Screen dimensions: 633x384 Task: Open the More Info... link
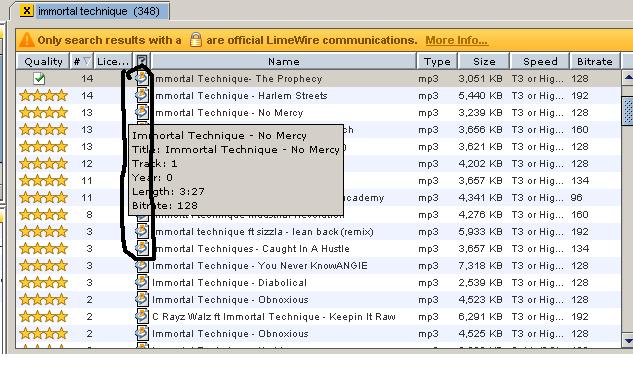point(457,40)
